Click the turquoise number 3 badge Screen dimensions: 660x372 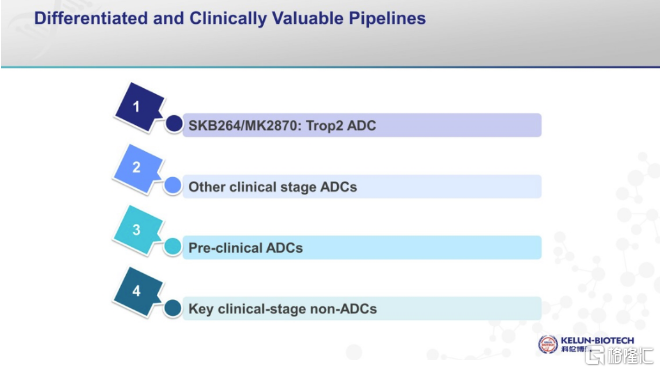(138, 230)
